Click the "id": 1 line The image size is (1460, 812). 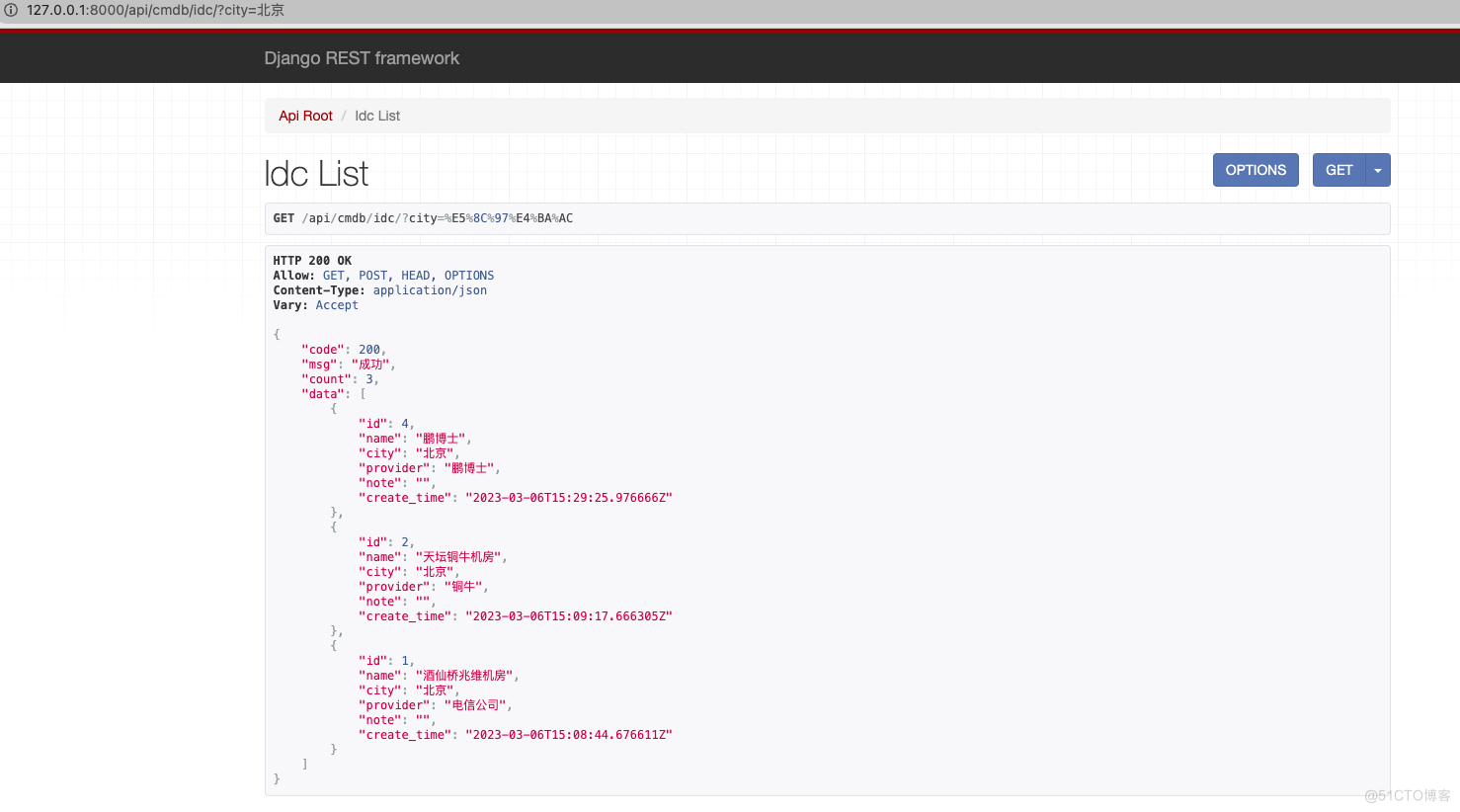(386, 661)
